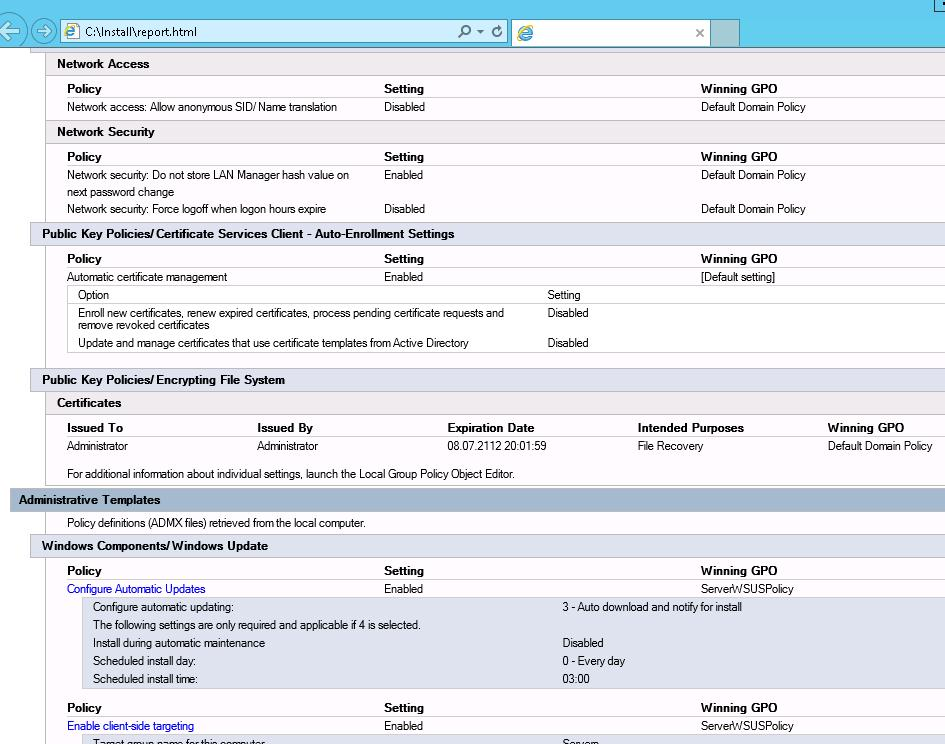
Task: Collapse the Network Access section header
Action: point(103,64)
